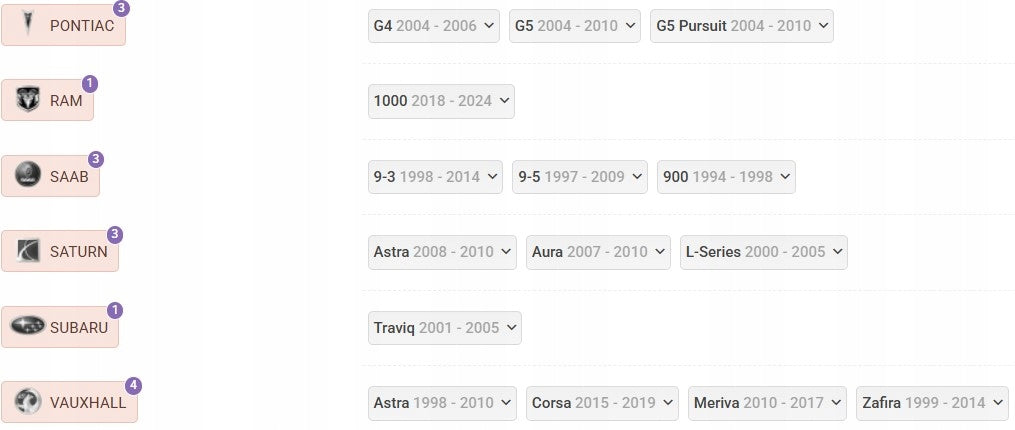Click the Pontiac logo icon
Image resolution: width=1015 pixels, height=430 pixels.
[27, 25]
